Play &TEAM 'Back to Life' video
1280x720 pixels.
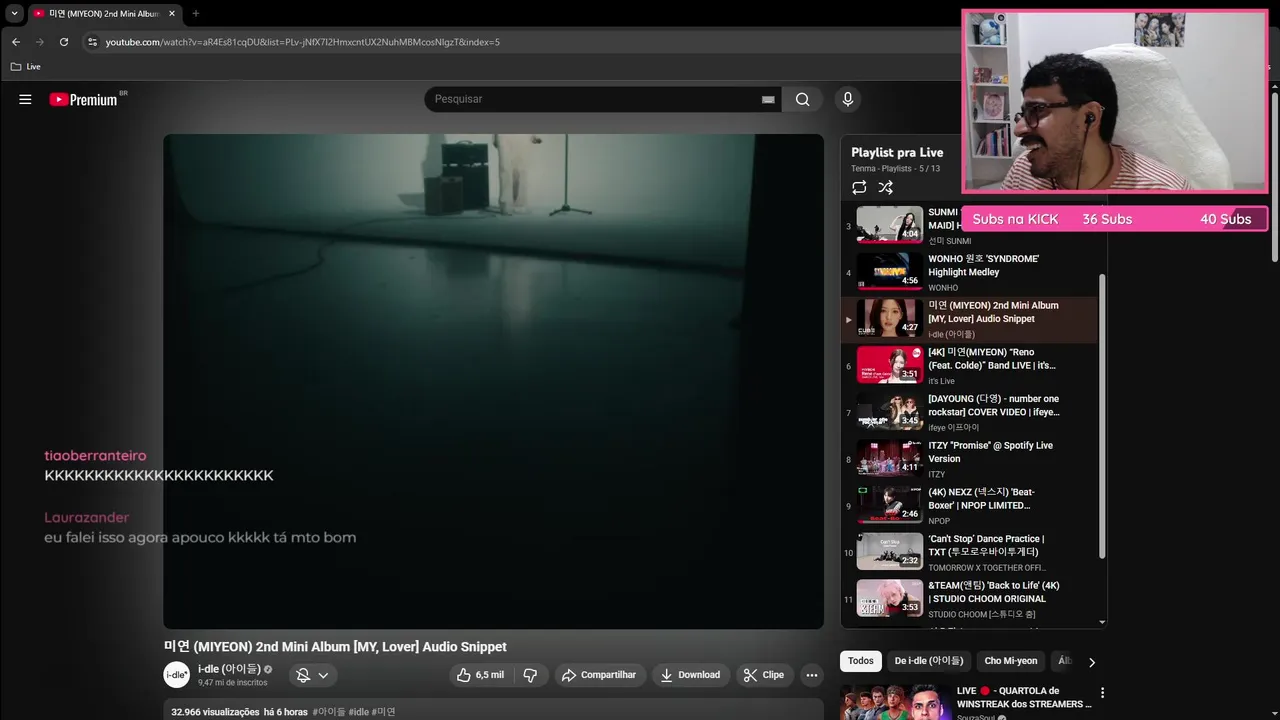point(970,599)
